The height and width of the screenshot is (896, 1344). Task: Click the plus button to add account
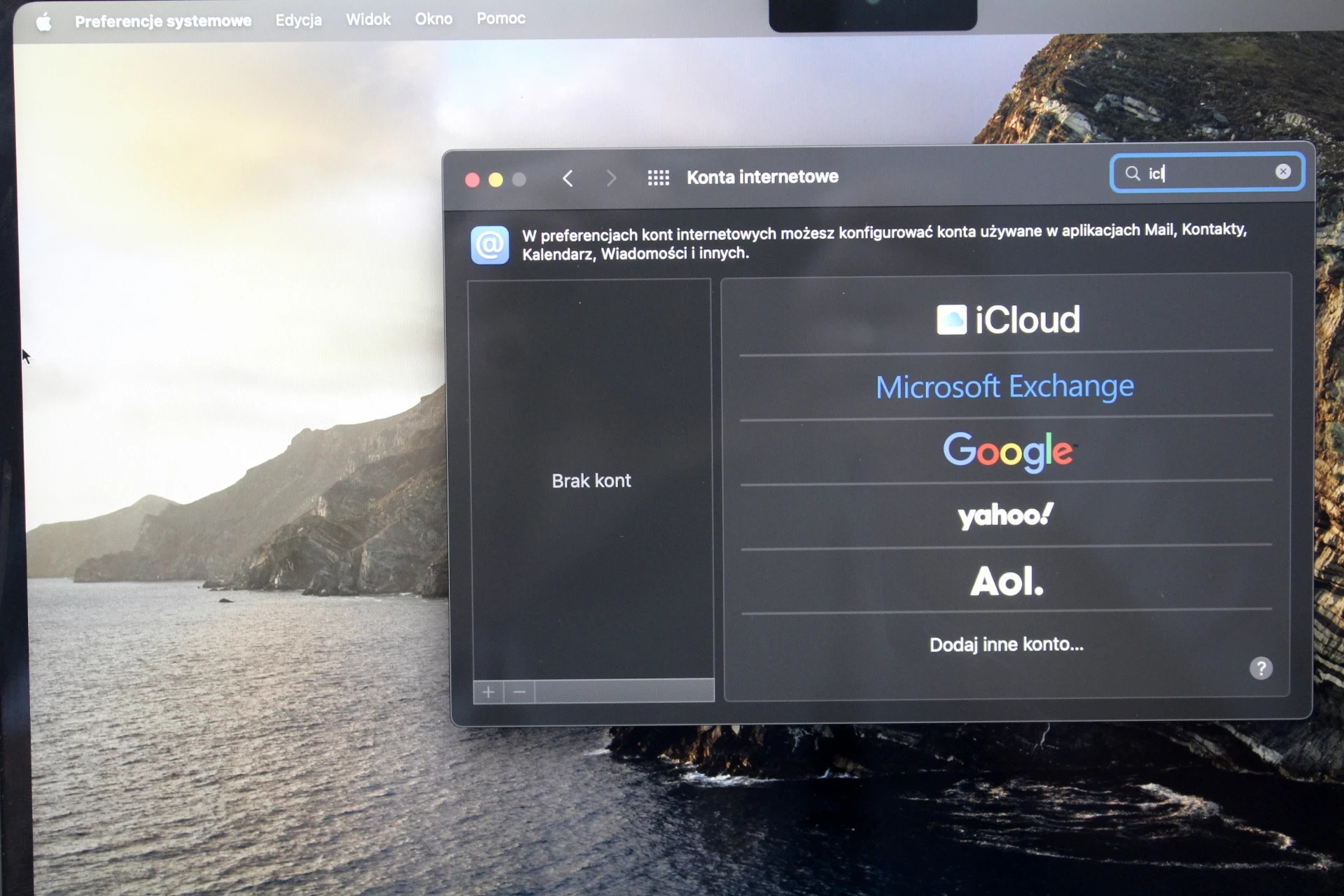489,692
